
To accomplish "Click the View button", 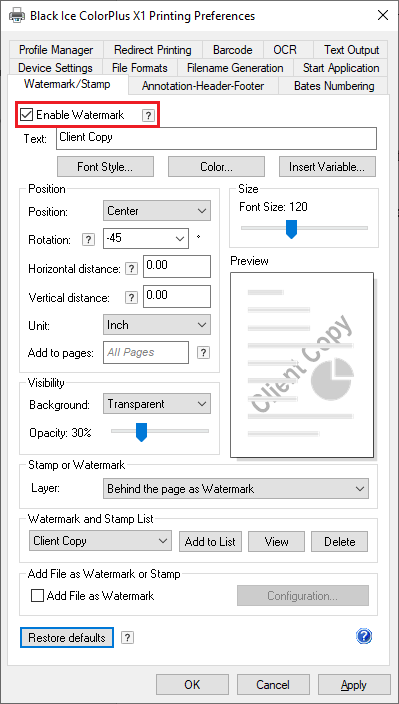I will [276, 541].
